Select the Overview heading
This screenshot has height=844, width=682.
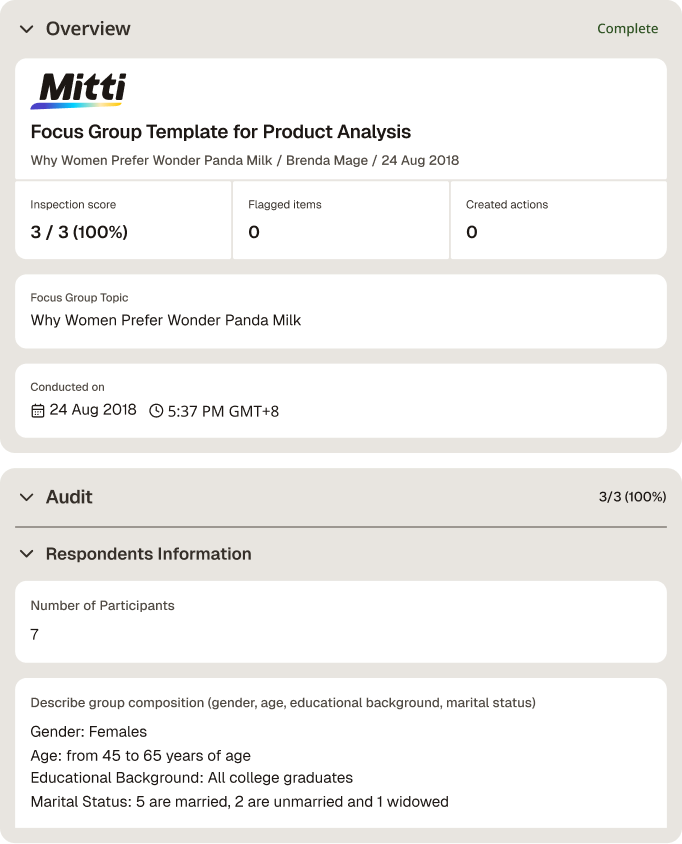88,29
